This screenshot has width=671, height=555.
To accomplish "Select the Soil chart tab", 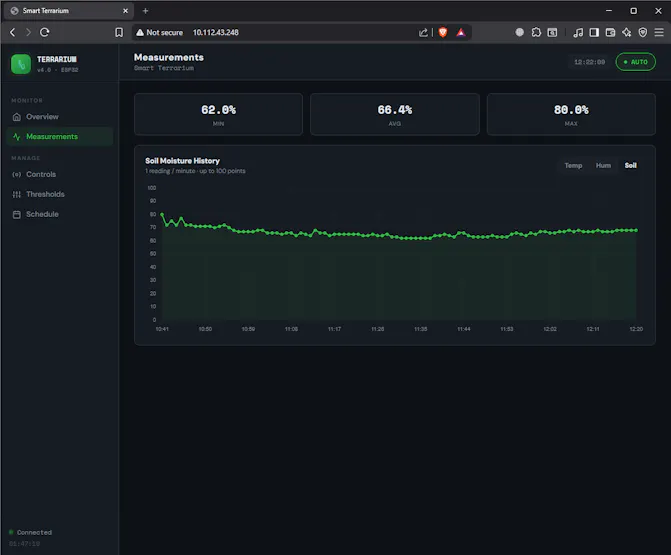I will point(630,165).
